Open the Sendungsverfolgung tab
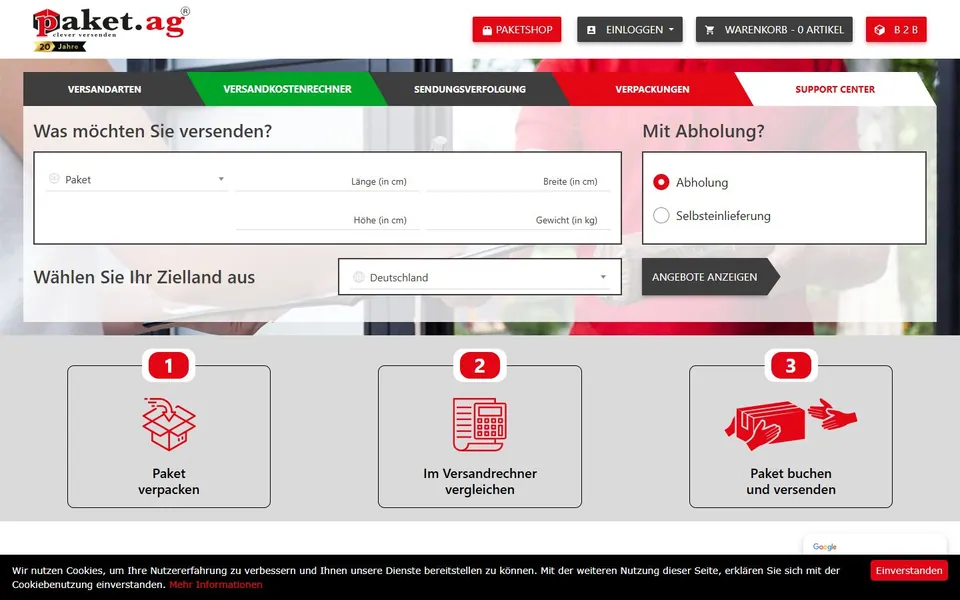This screenshot has height=600, width=960. [470, 89]
